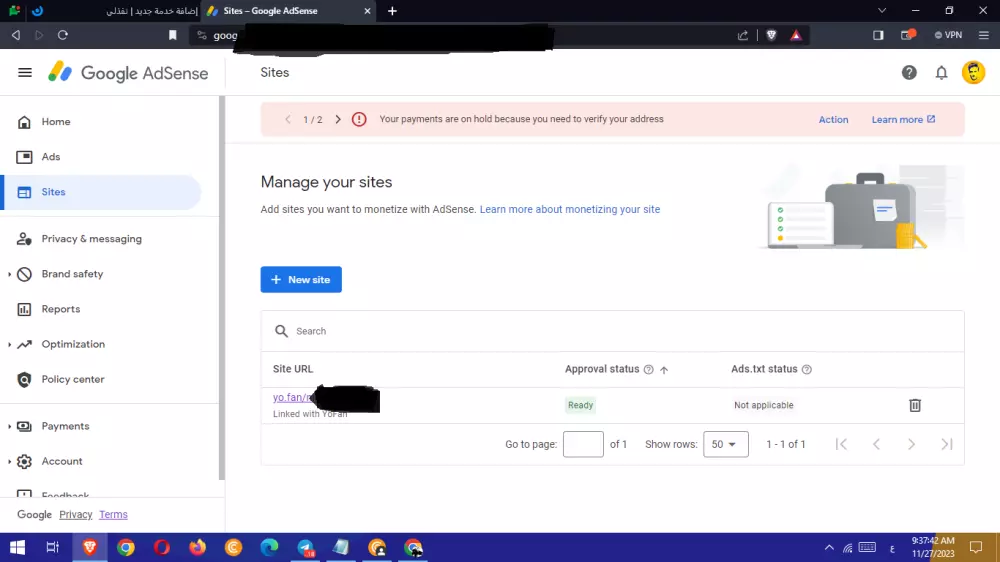Expand the Payments submenu arrow
The image size is (1000, 562).
pyautogui.click(x=10, y=426)
